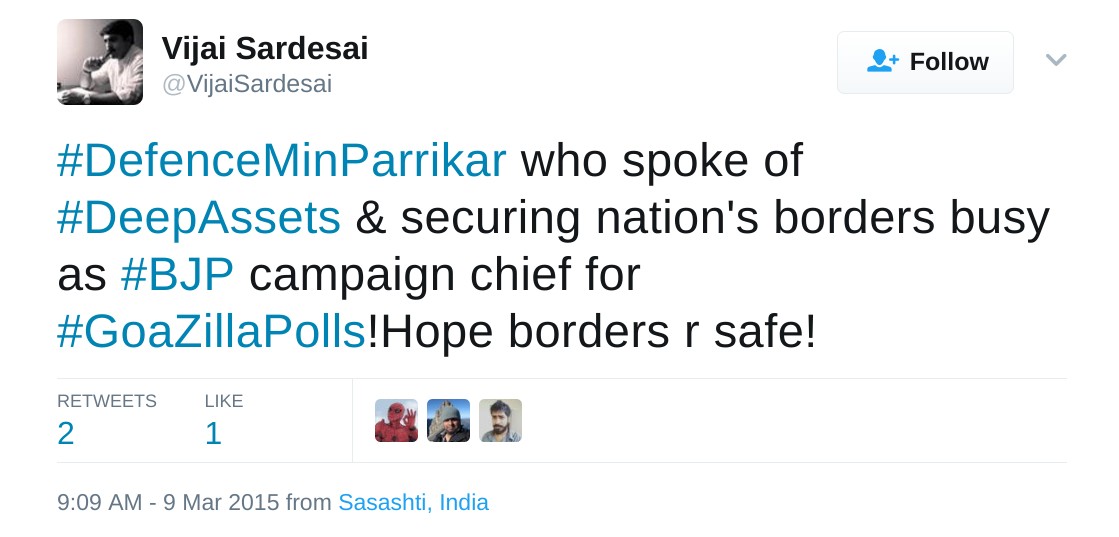
Task: Click the @VijaiSardesai handle
Action: click(246, 85)
